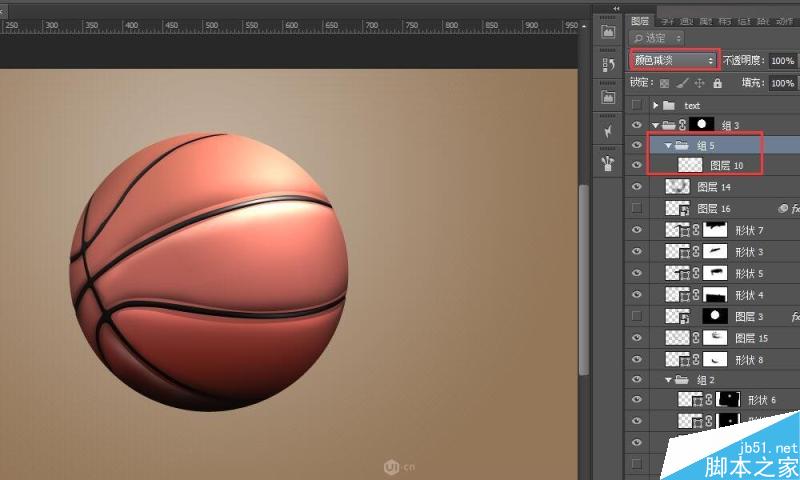
Task: Open the 颜色减淡 blend mode dropdown
Action: [673, 60]
